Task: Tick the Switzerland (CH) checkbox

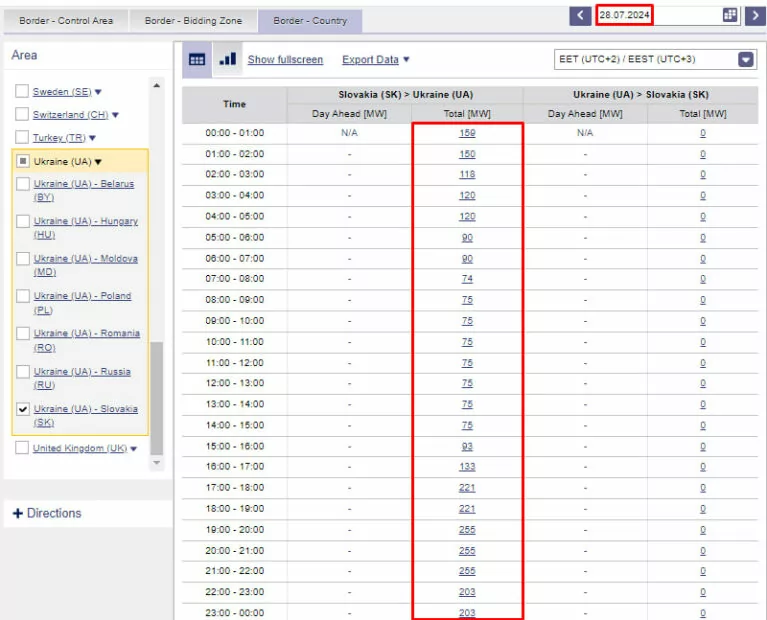Action: pyautogui.click(x=22, y=114)
